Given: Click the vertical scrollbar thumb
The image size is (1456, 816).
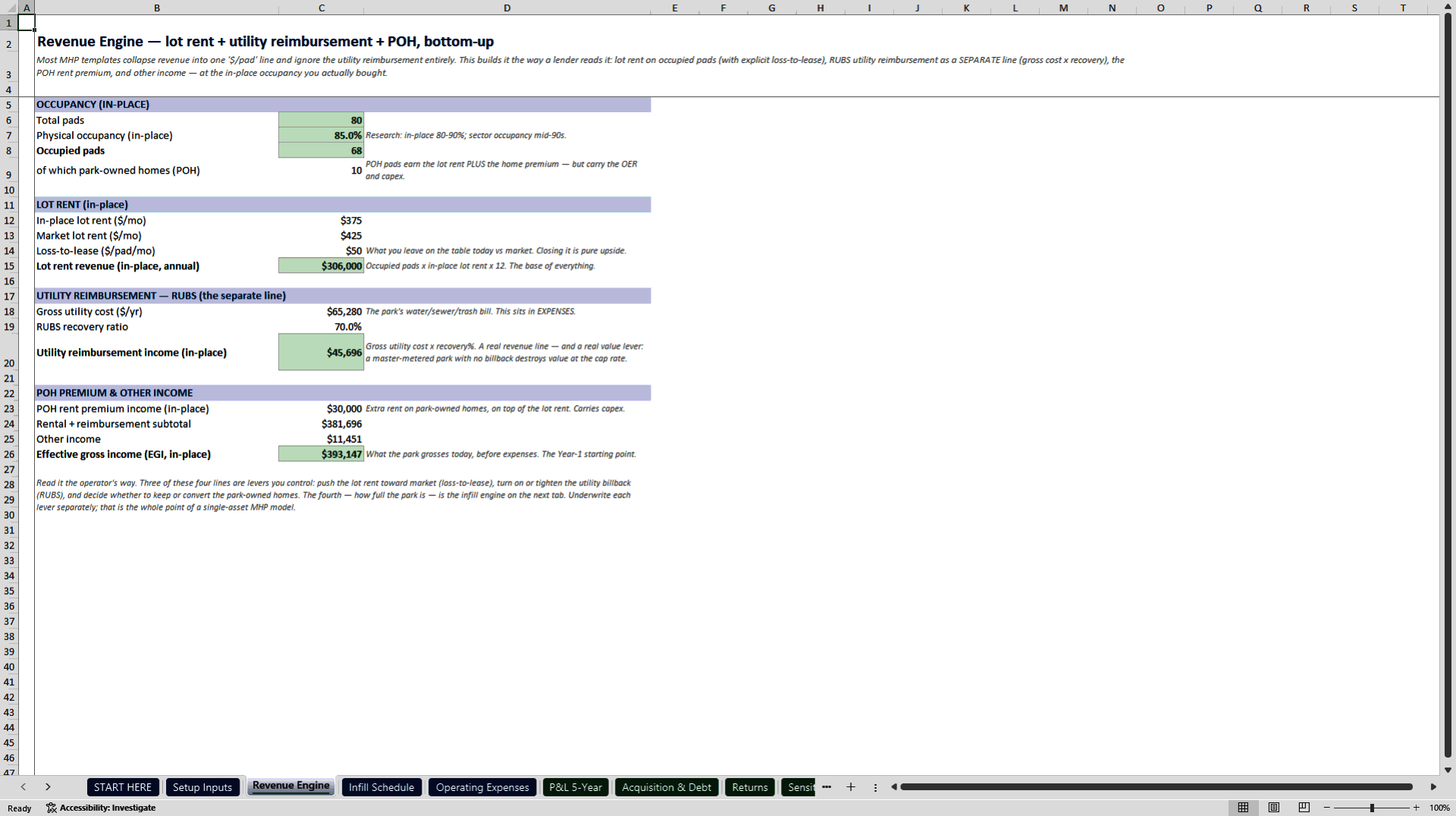Looking at the screenshot, I should coord(1448,385).
